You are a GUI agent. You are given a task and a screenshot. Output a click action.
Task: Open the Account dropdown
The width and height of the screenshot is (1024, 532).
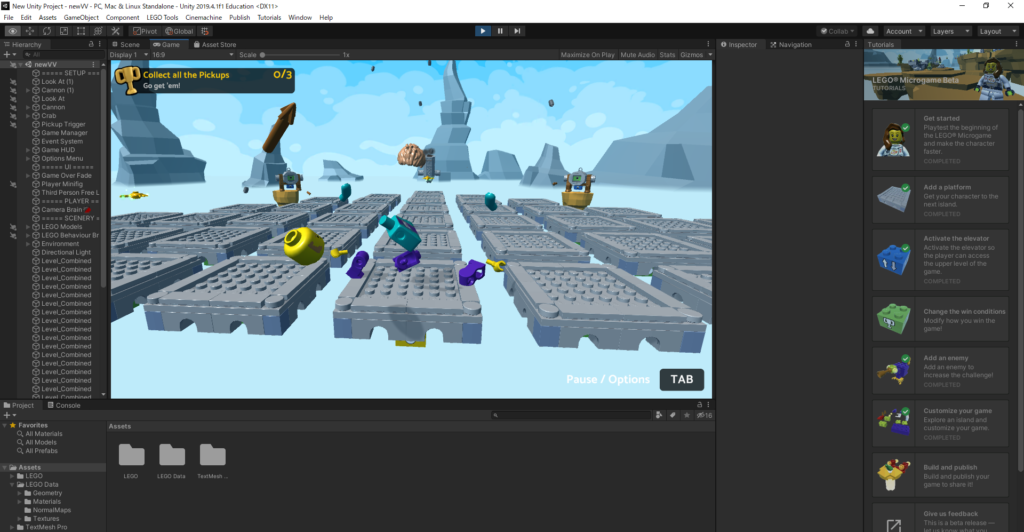pos(903,31)
